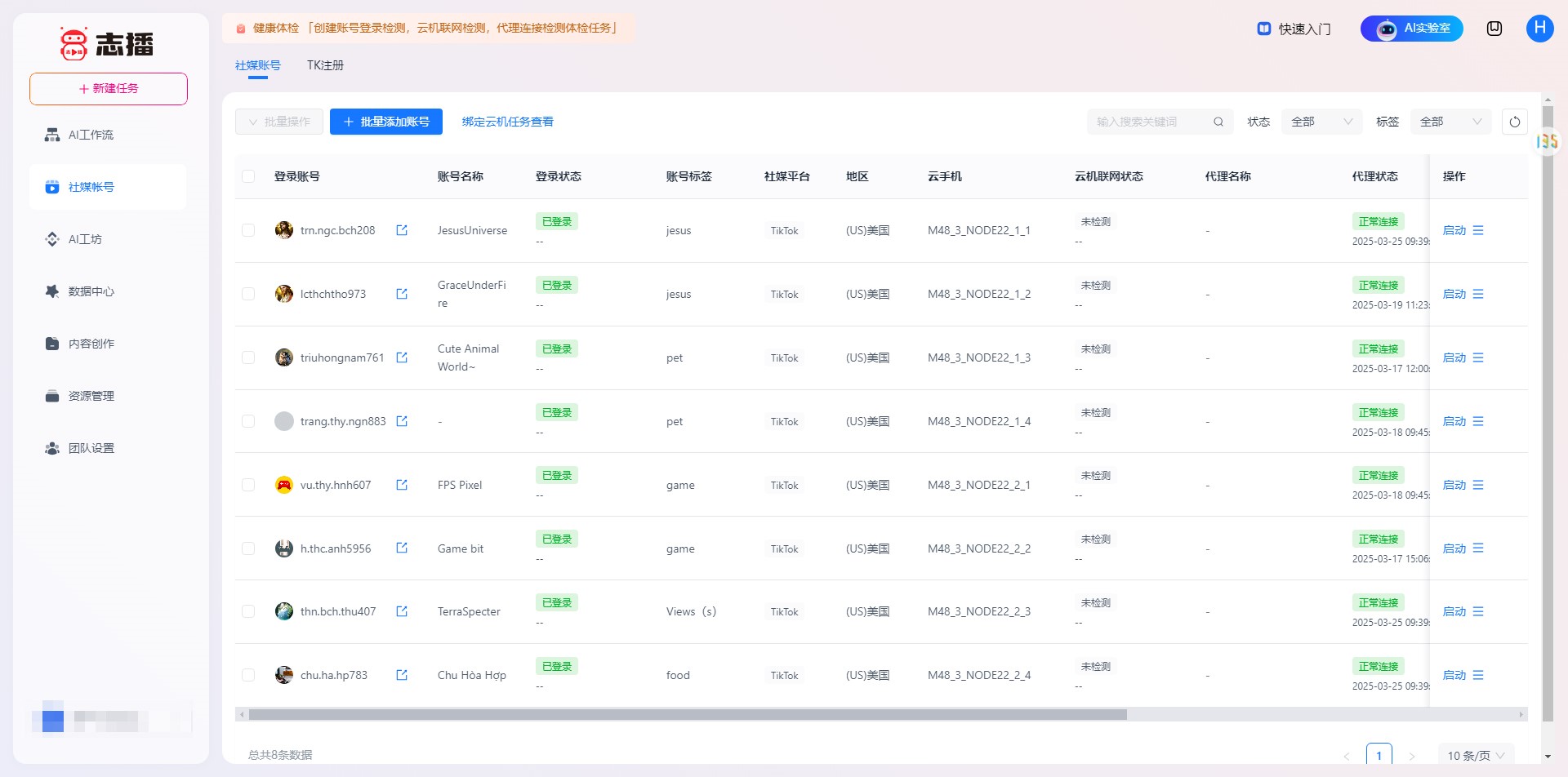Select all accounts via the header checkbox
This screenshot has width=1568, height=777.
click(x=248, y=175)
